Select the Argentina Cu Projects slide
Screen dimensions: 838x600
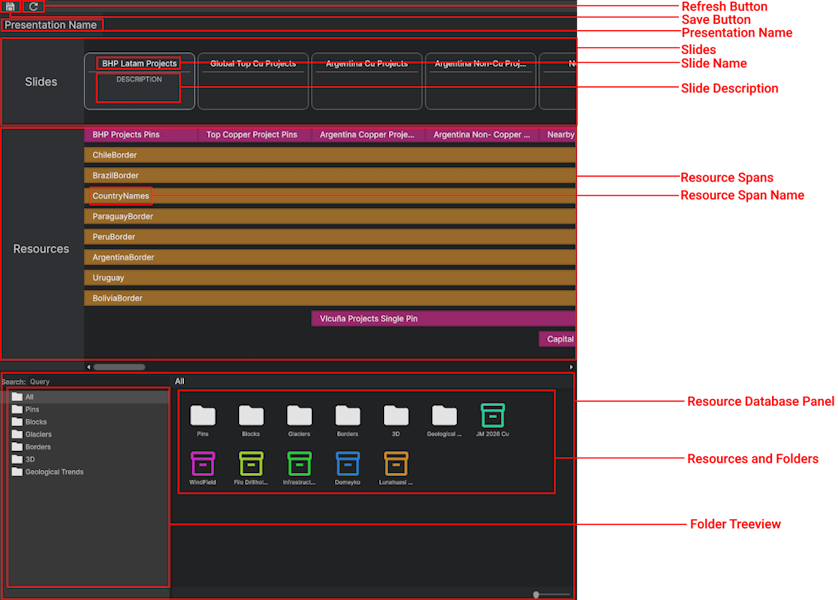(x=367, y=81)
